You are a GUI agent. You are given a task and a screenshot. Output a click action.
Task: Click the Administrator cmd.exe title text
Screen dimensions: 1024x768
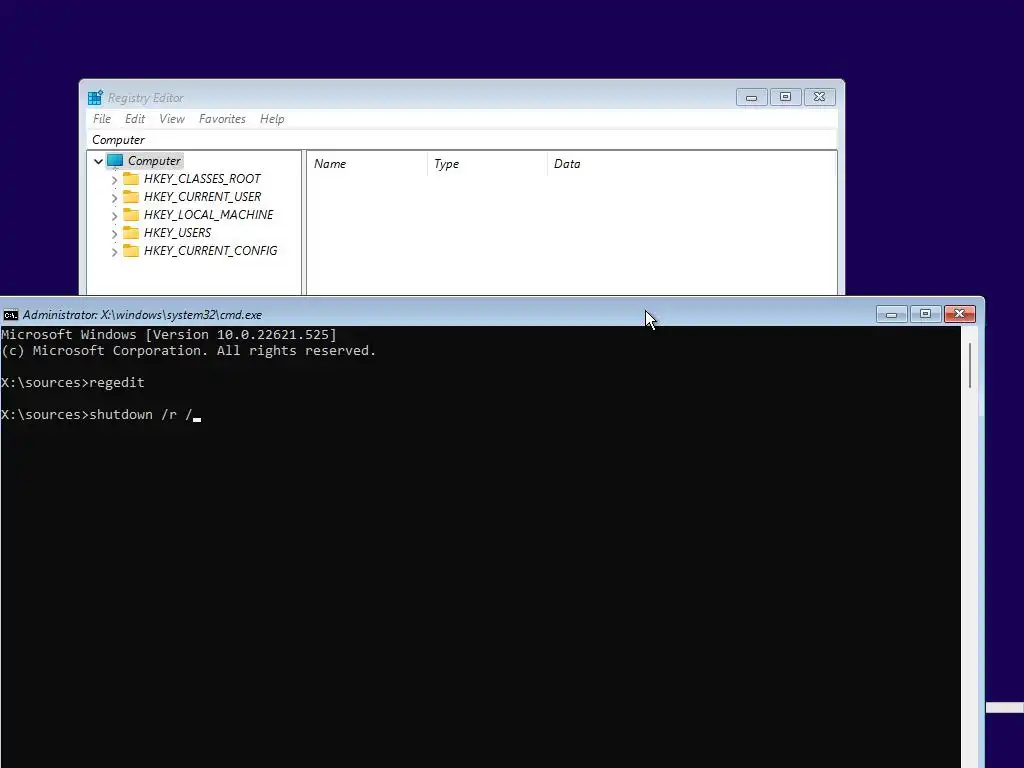[142, 315]
